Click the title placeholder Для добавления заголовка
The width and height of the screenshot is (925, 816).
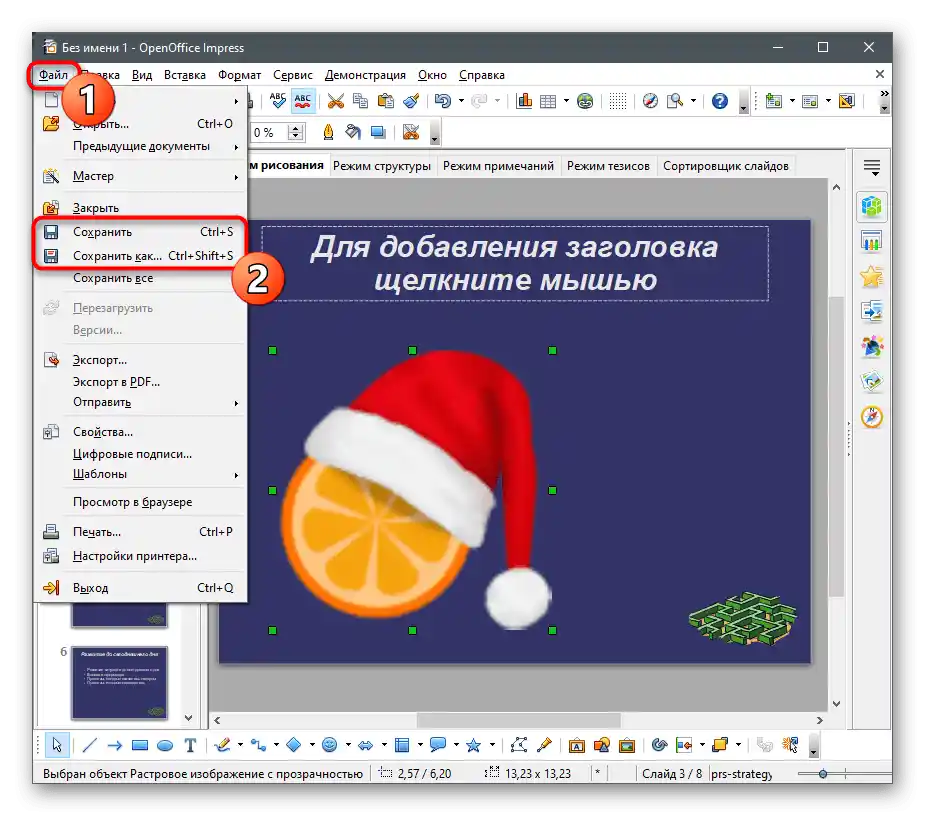click(514, 263)
